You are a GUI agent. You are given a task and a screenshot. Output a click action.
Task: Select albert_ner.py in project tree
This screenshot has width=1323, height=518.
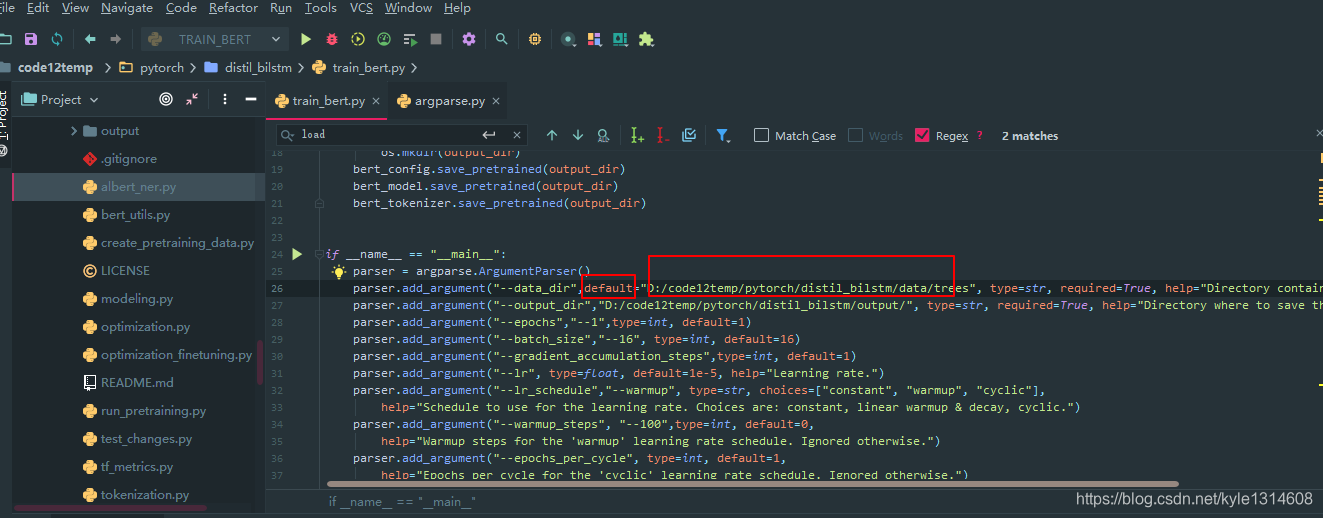point(138,187)
